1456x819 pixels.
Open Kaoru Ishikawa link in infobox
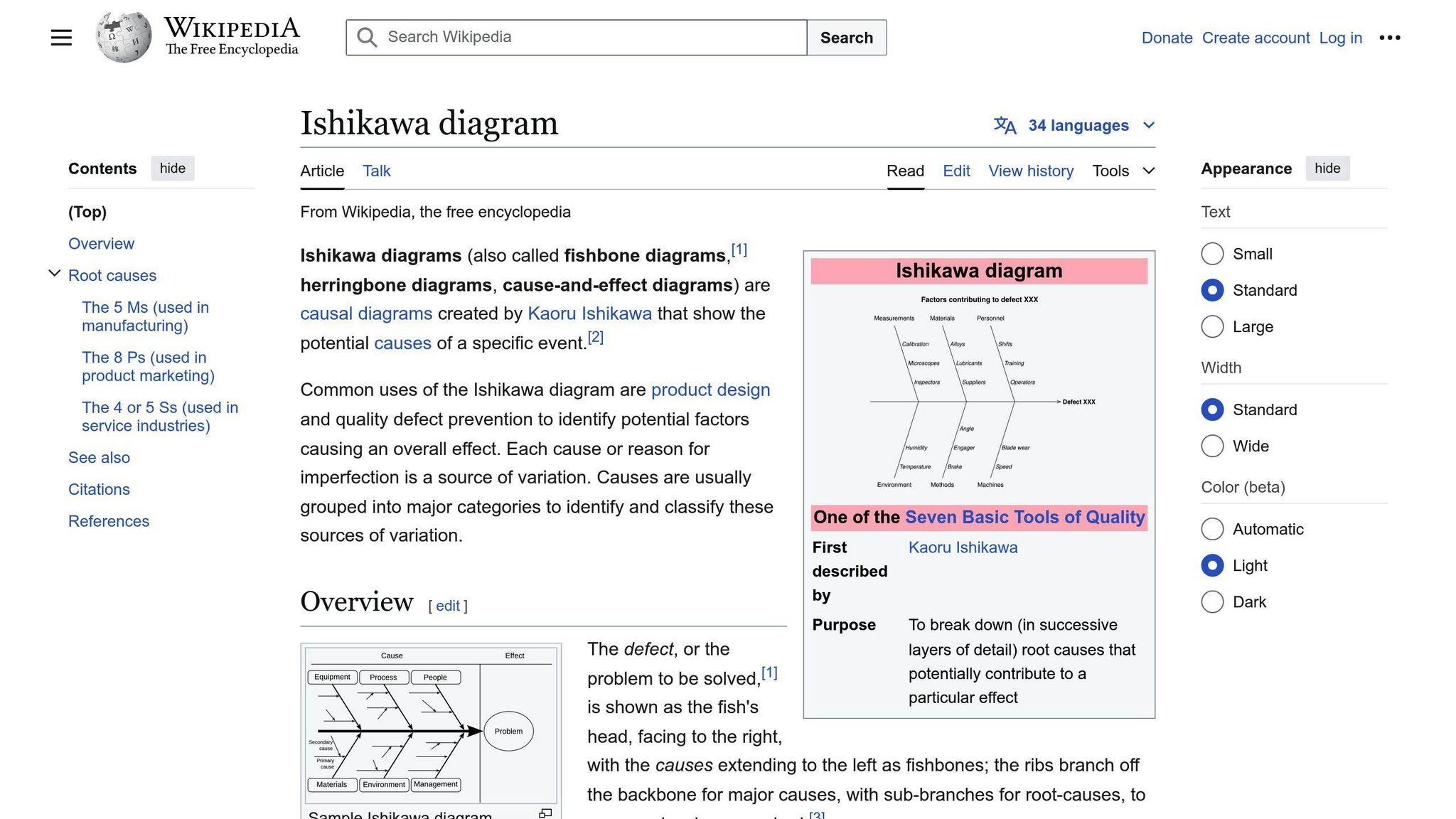point(963,547)
